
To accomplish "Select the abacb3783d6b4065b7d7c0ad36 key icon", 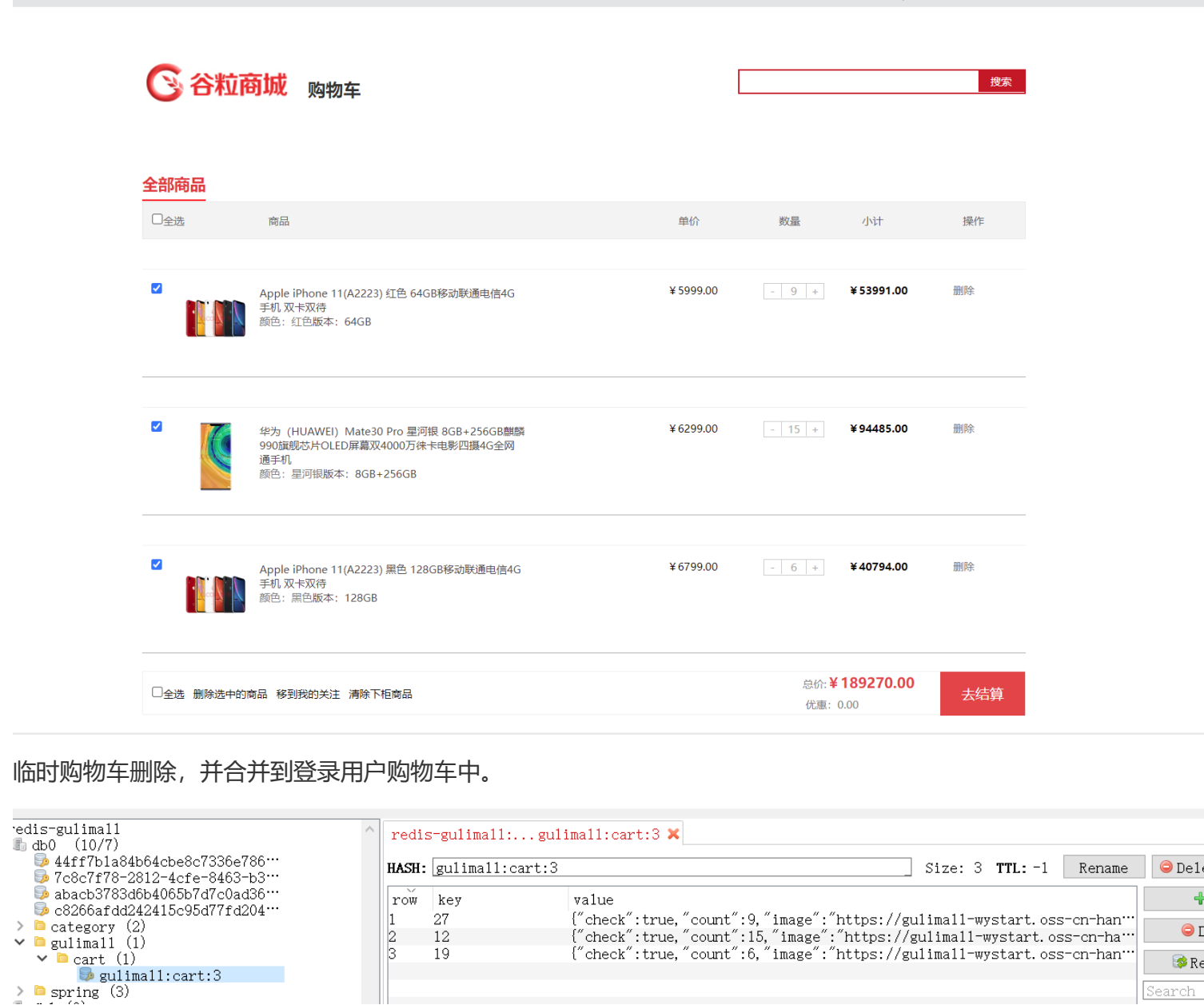I will click(x=42, y=893).
